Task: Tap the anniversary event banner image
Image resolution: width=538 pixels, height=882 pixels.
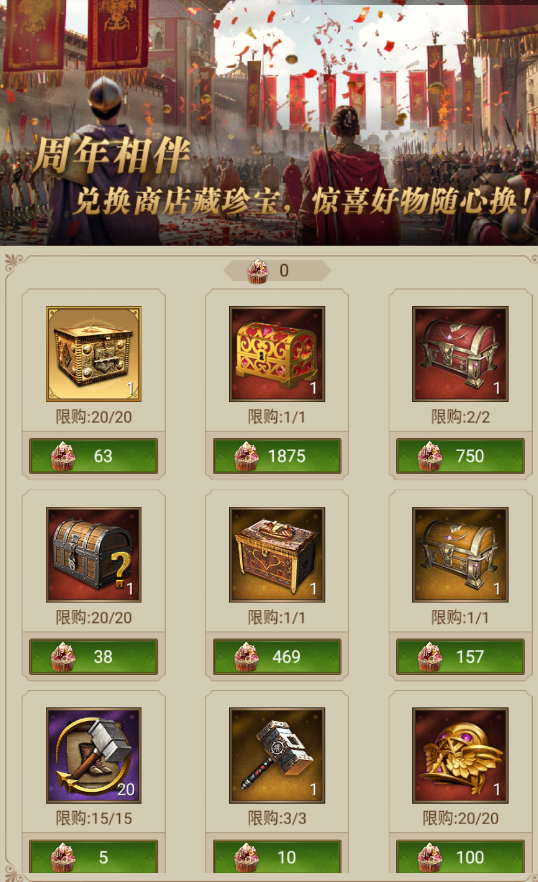Action: click(x=269, y=123)
